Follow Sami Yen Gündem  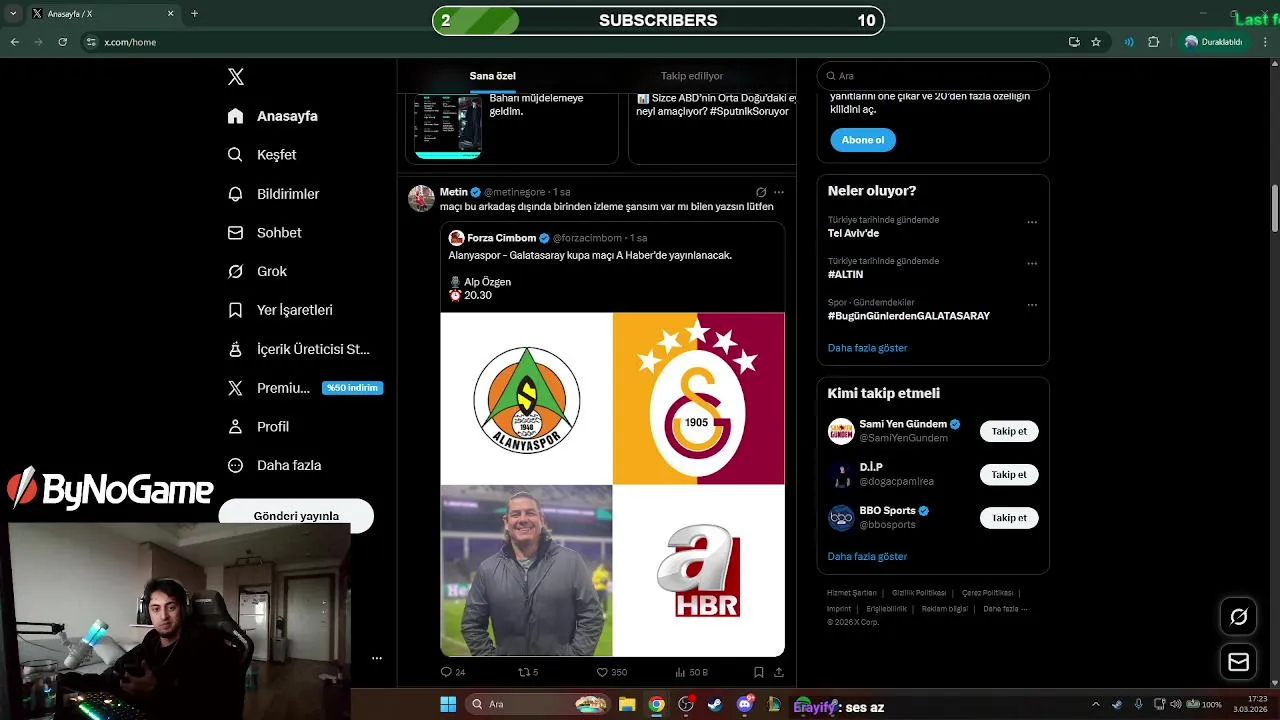[x=1009, y=431]
